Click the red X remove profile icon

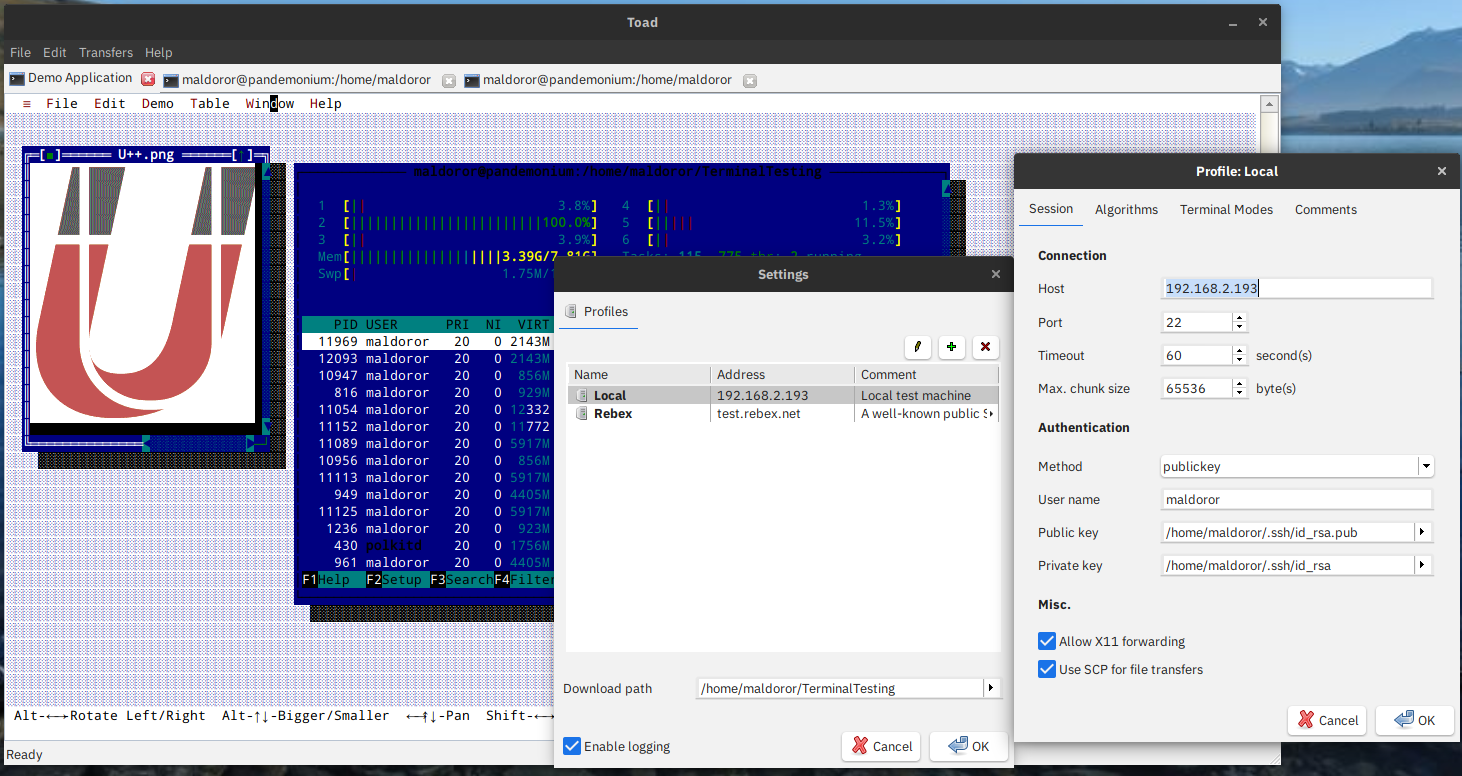tap(985, 347)
